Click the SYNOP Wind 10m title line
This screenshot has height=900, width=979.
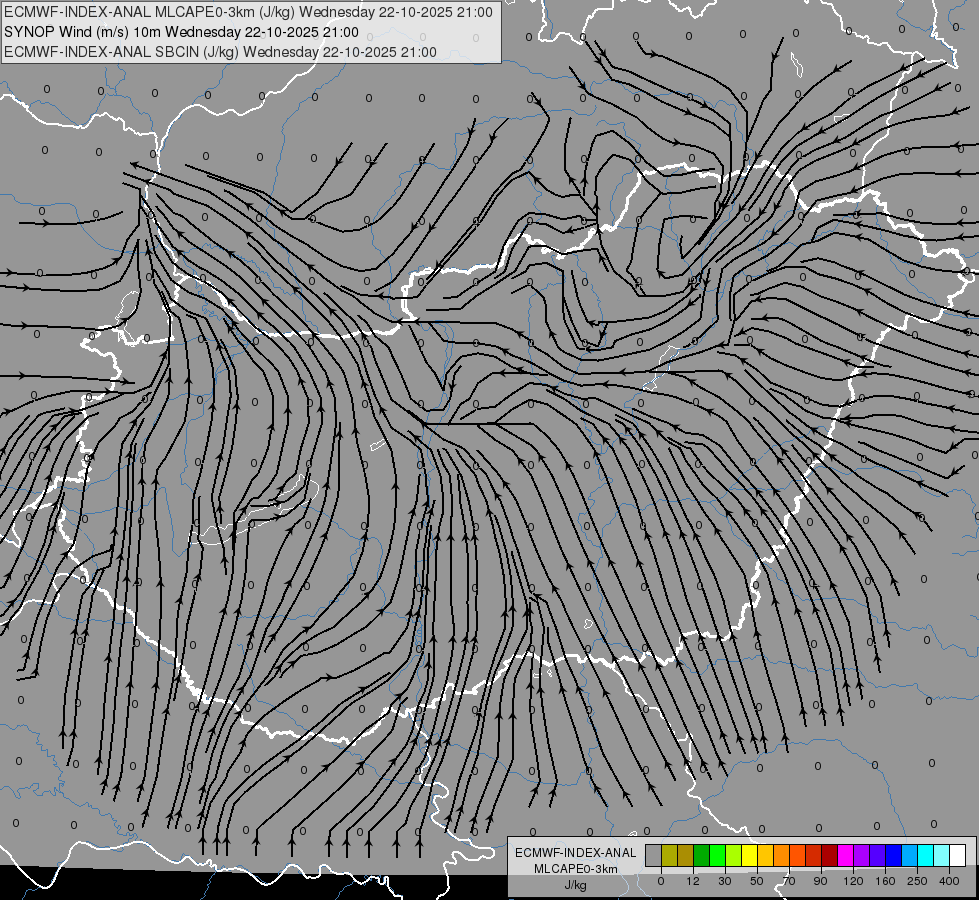(x=181, y=32)
